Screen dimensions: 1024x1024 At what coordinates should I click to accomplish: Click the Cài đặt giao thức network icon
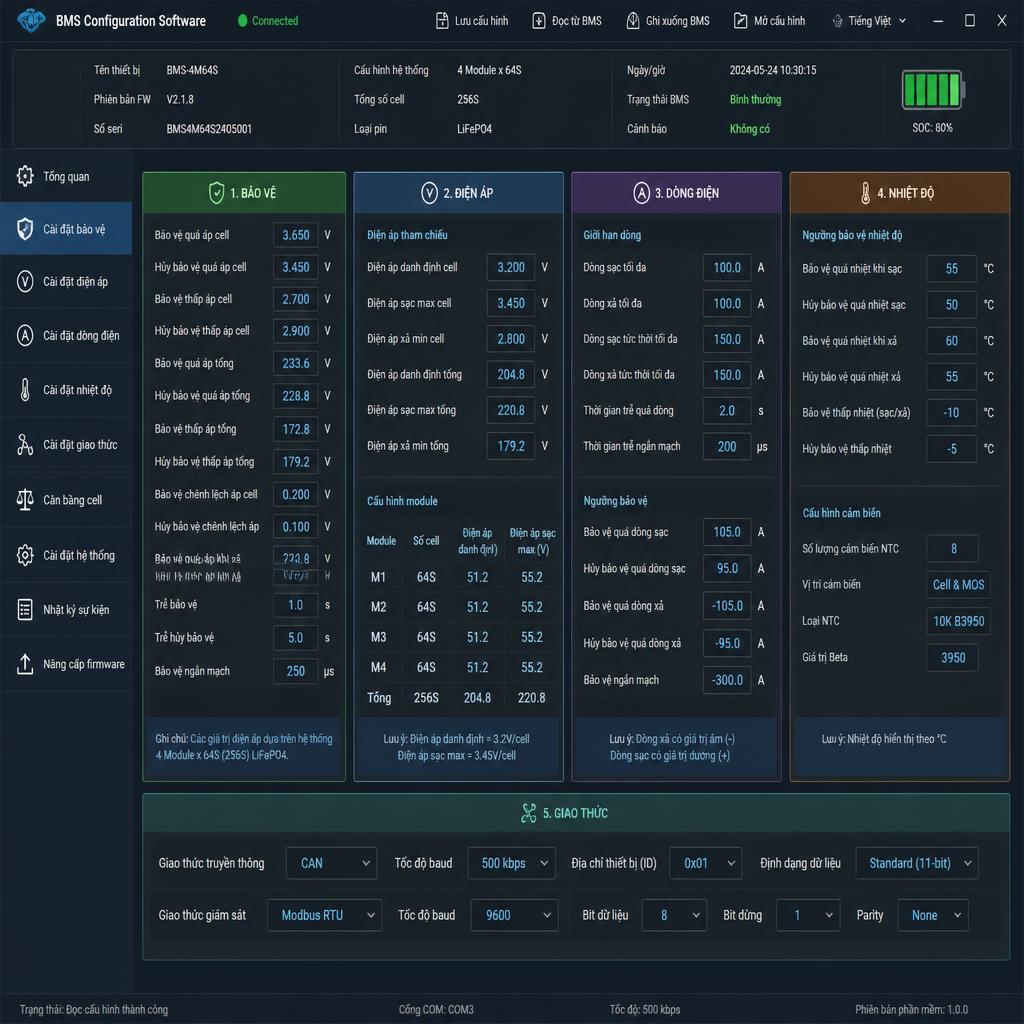(x=25, y=445)
